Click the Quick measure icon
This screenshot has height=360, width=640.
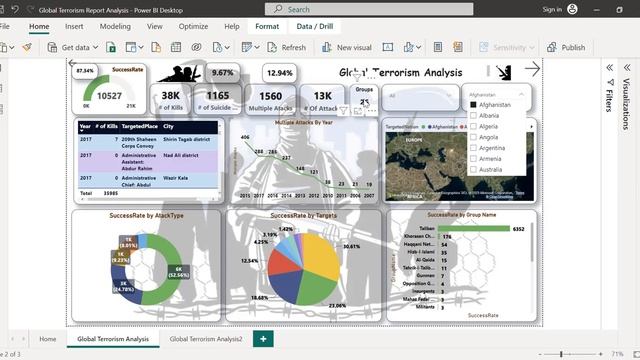click(458, 47)
